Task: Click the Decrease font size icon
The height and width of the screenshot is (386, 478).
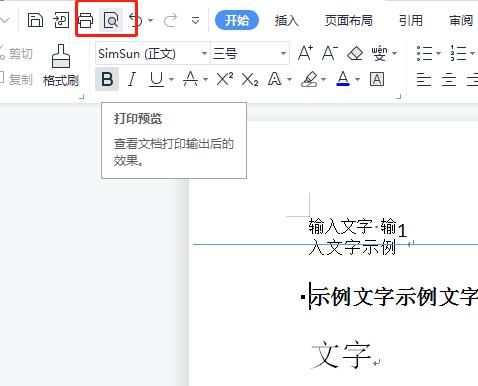Action: 330,53
